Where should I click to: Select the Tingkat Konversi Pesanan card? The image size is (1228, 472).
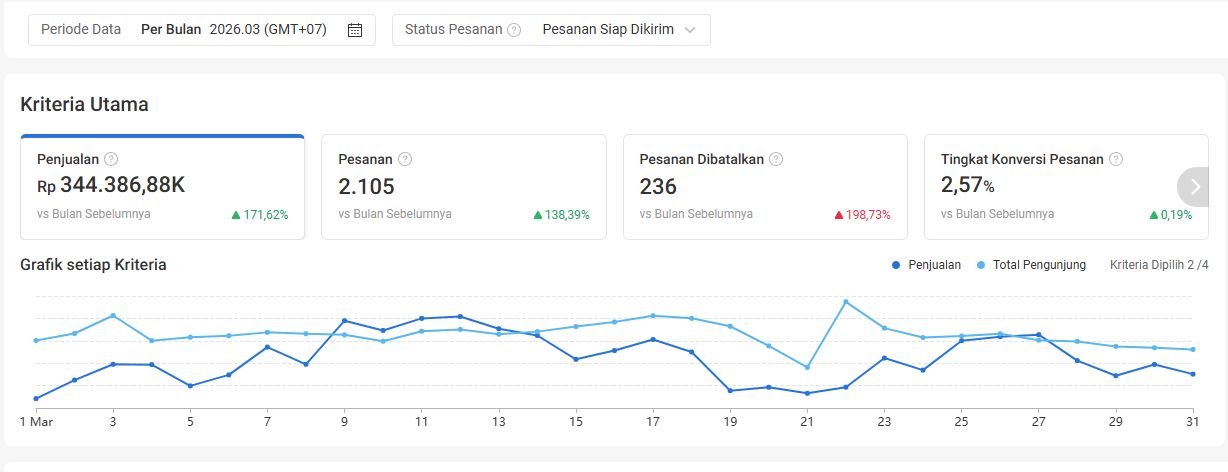[x=1050, y=187]
